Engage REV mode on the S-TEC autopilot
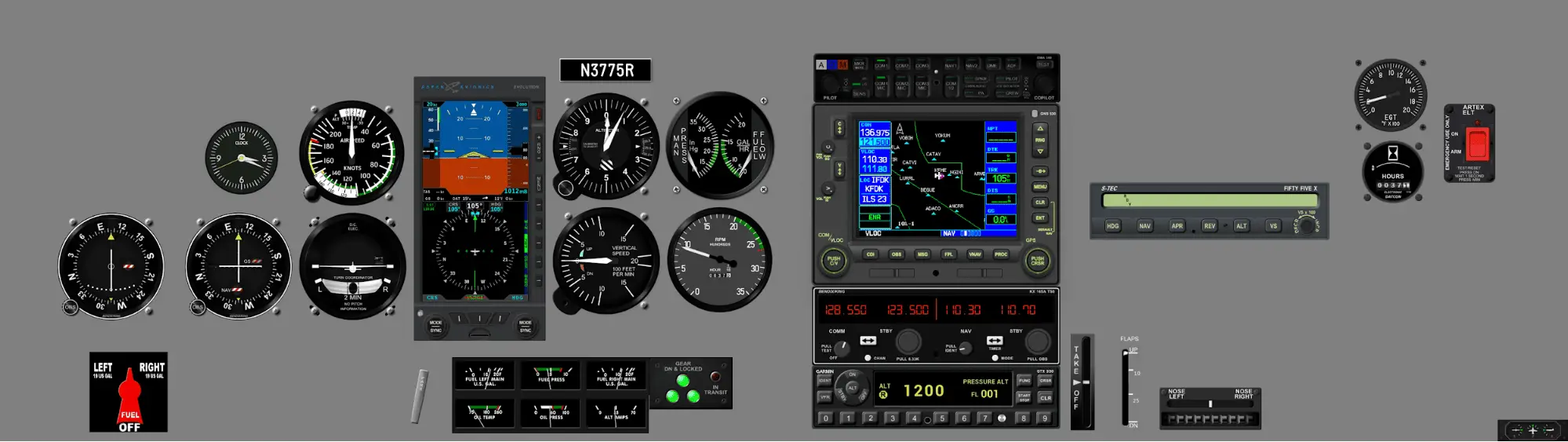This screenshot has width=1568, height=442. (x=1209, y=226)
